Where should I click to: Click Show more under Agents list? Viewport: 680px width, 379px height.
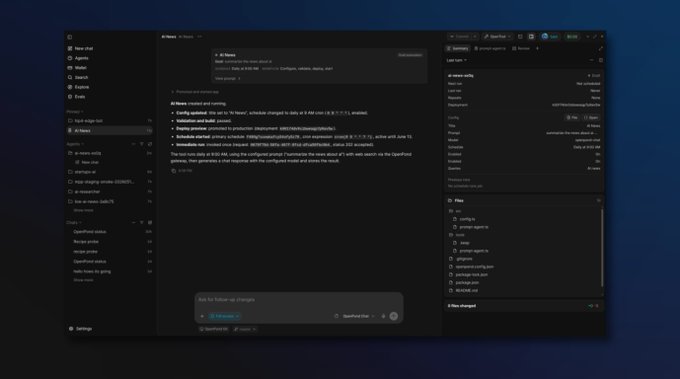83,210
